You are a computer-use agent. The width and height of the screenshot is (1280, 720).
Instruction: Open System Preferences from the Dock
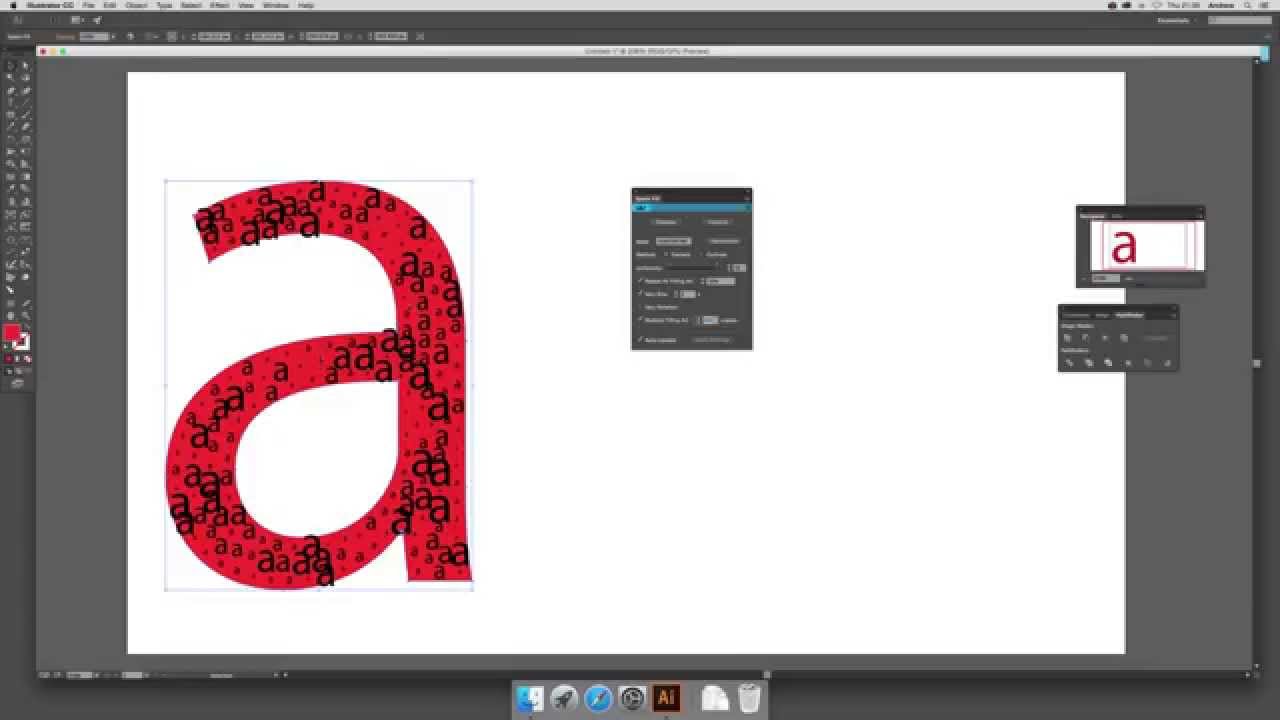coord(632,698)
